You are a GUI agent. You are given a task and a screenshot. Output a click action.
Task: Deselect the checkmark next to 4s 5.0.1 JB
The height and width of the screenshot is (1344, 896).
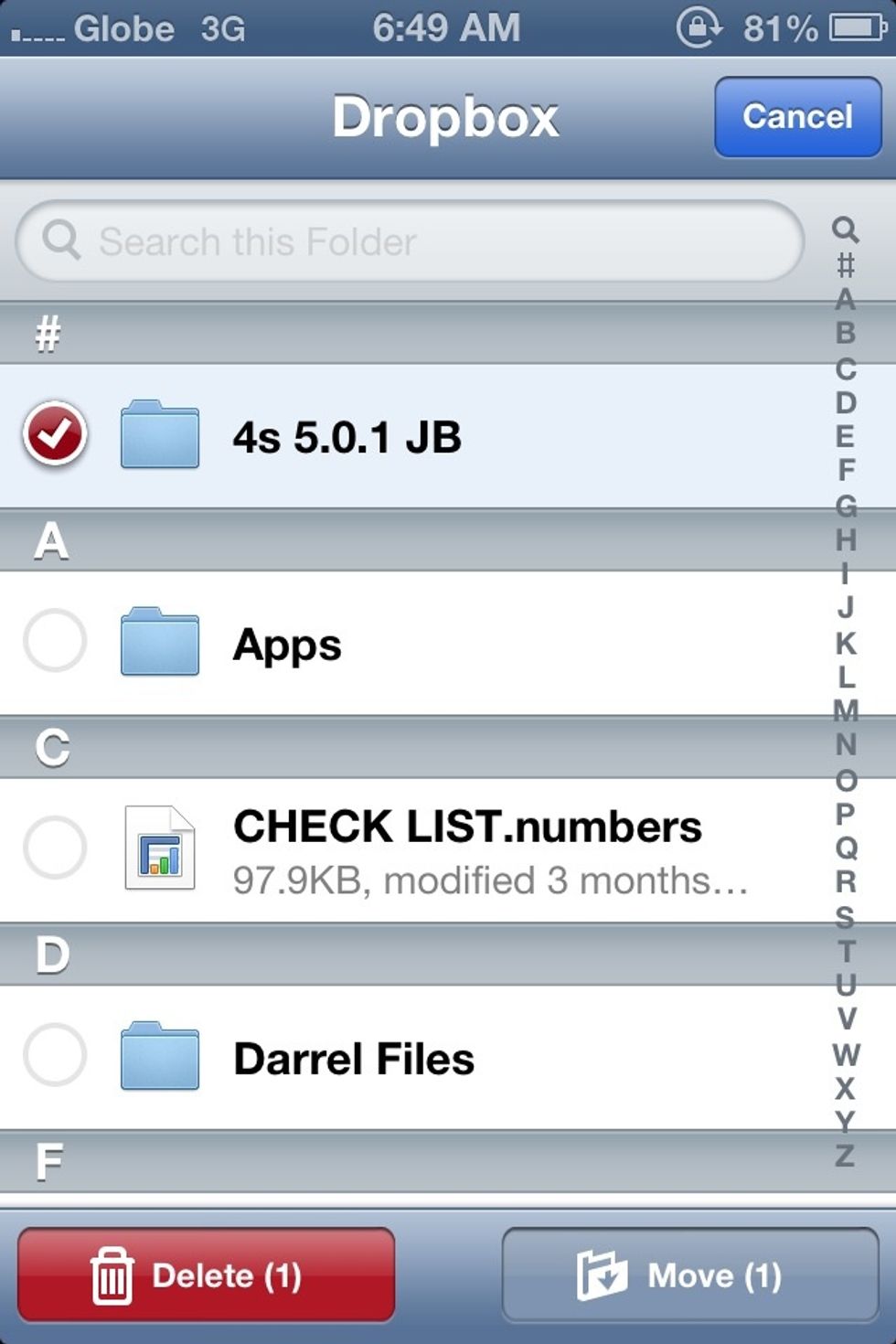click(x=55, y=436)
